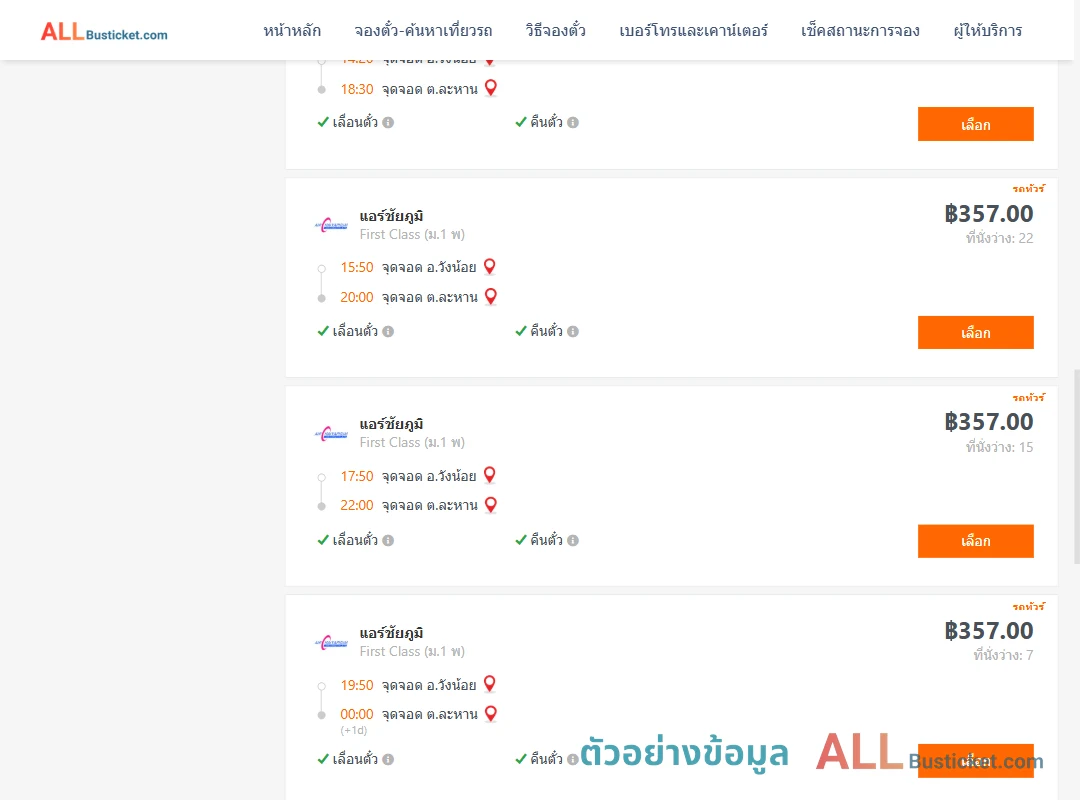Click the page vertical scrollbar
Image resolution: width=1080 pixels, height=800 pixels.
[x=1077, y=466]
